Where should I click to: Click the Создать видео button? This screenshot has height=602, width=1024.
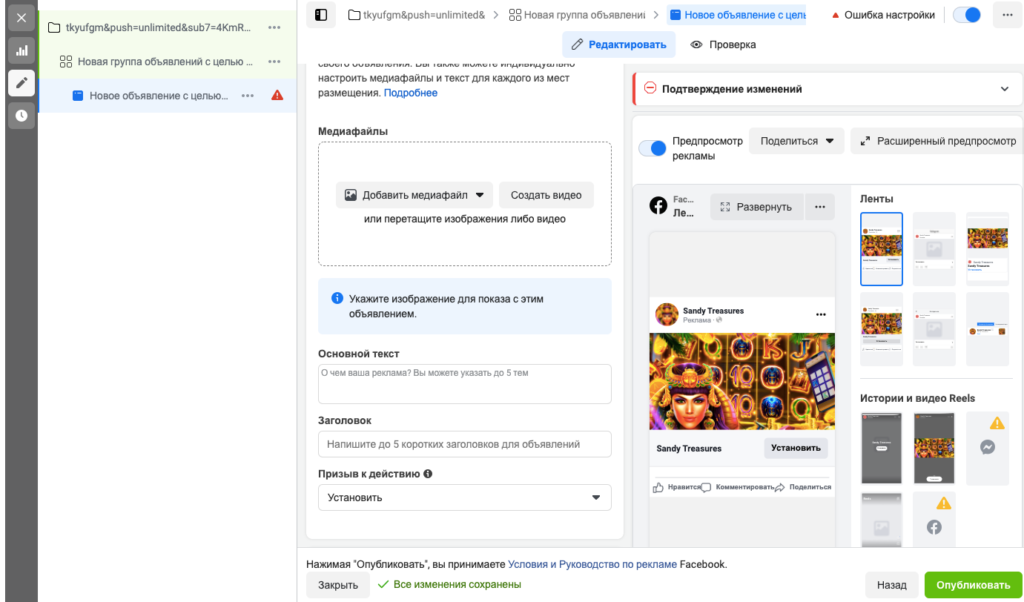pos(546,195)
